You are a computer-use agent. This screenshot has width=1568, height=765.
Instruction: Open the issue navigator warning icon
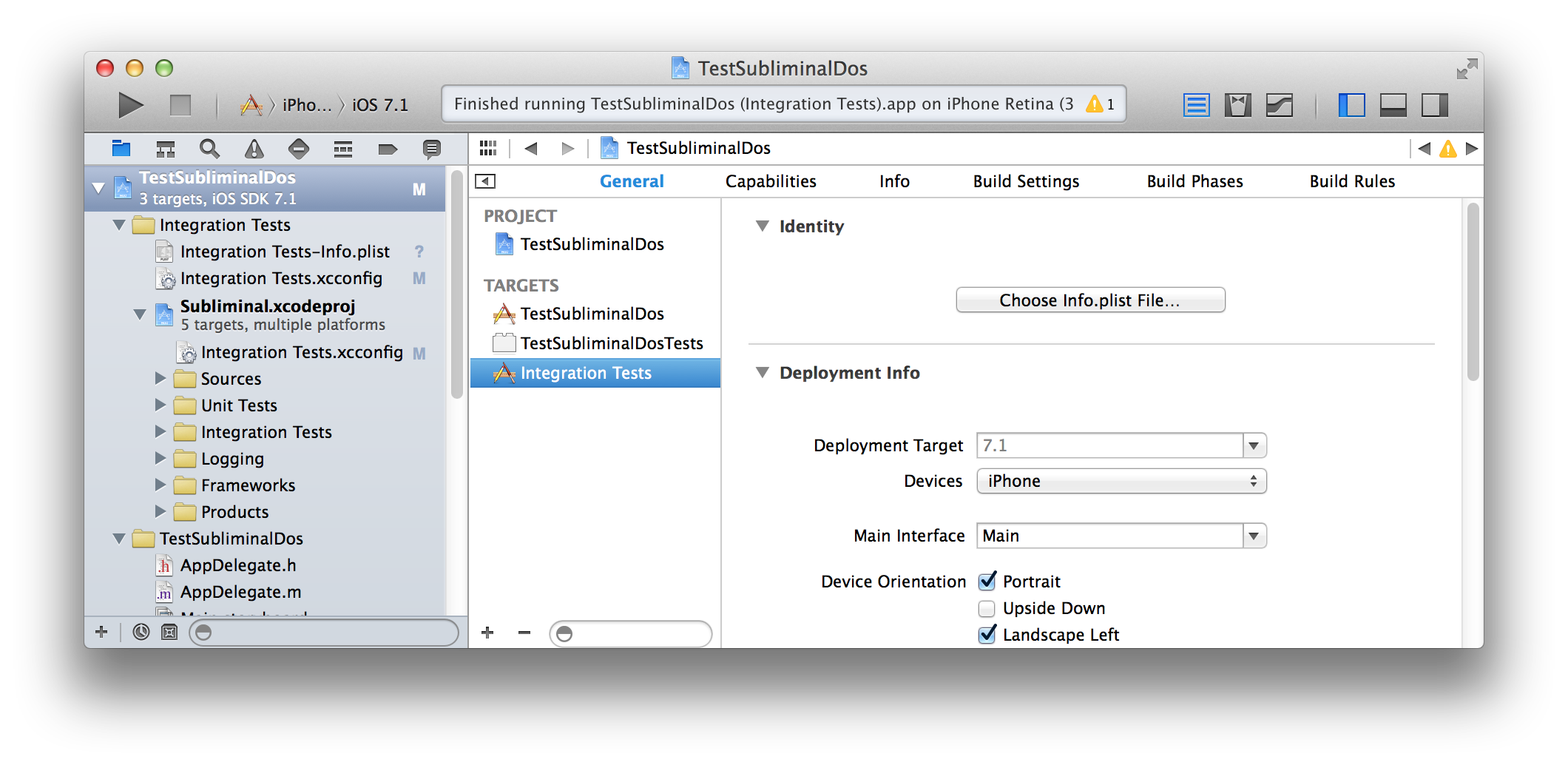(x=254, y=149)
